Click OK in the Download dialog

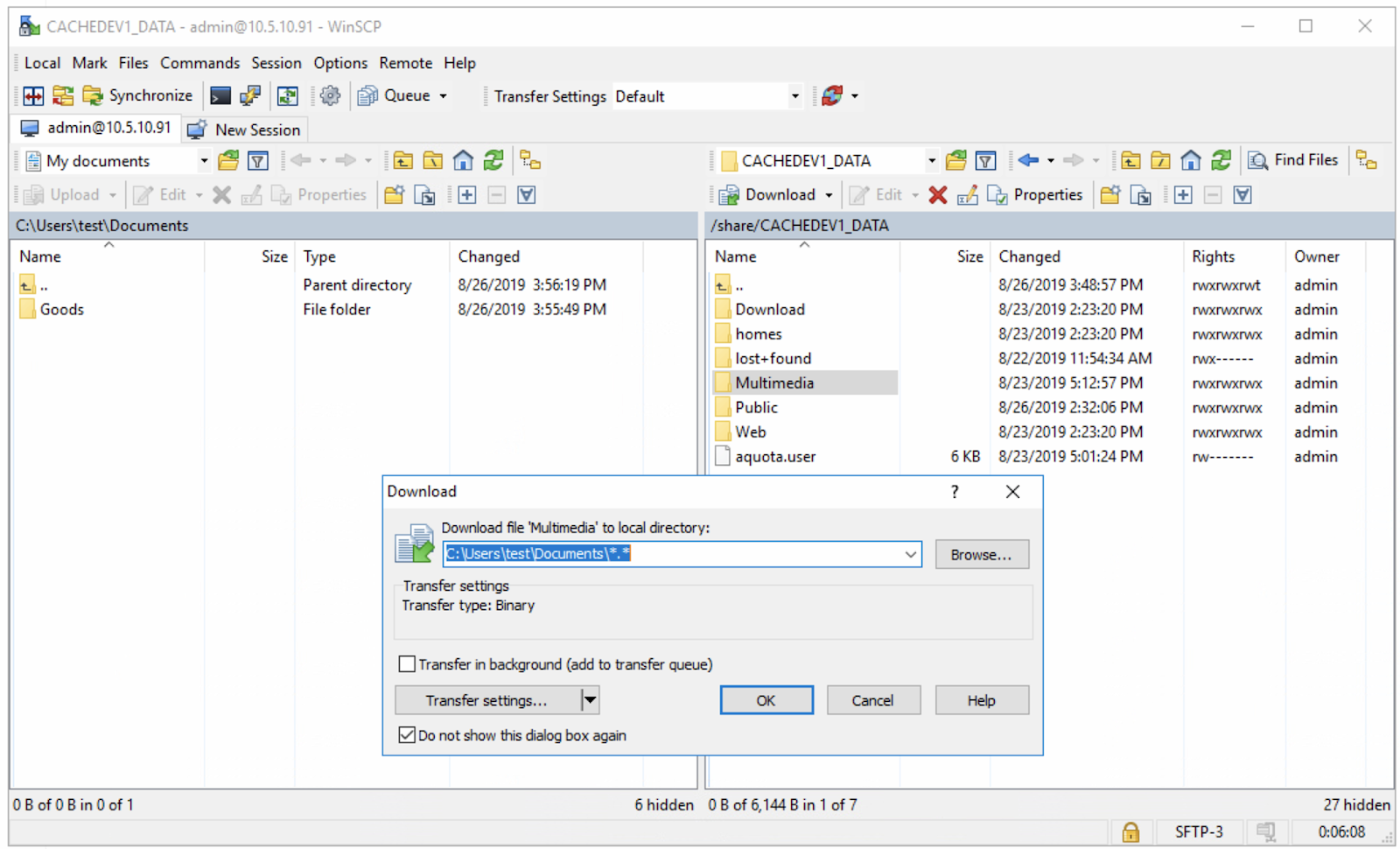click(766, 700)
